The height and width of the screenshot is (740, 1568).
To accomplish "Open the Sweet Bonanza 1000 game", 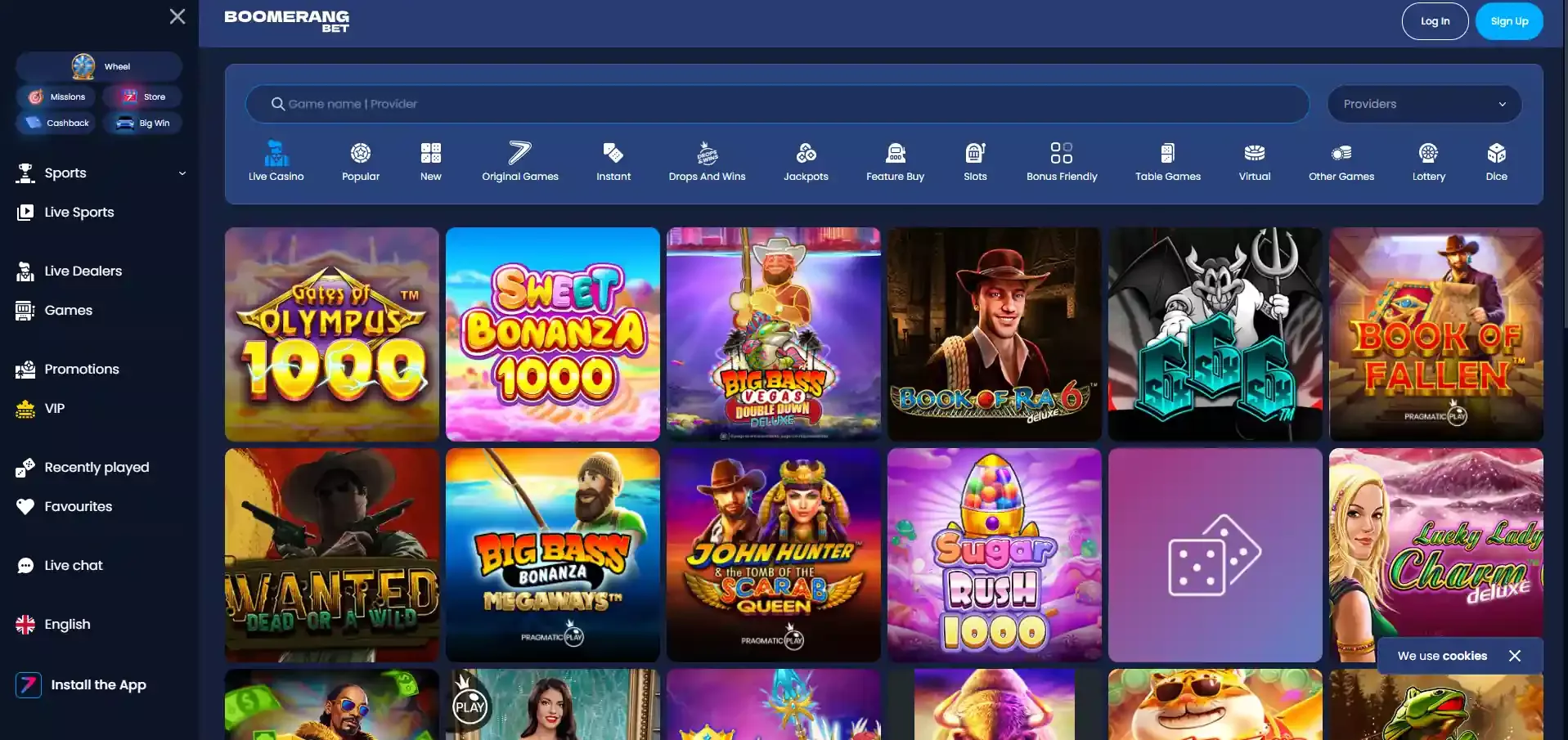I will (x=552, y=334).
